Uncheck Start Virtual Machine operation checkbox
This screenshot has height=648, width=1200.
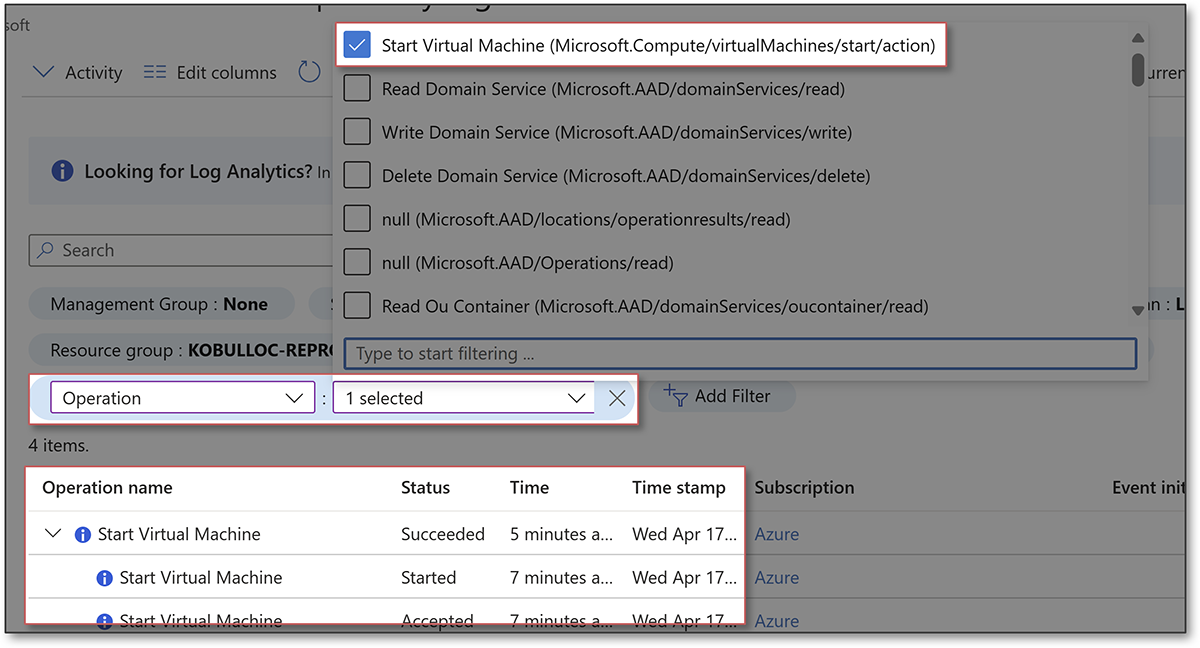click(357, 46)
